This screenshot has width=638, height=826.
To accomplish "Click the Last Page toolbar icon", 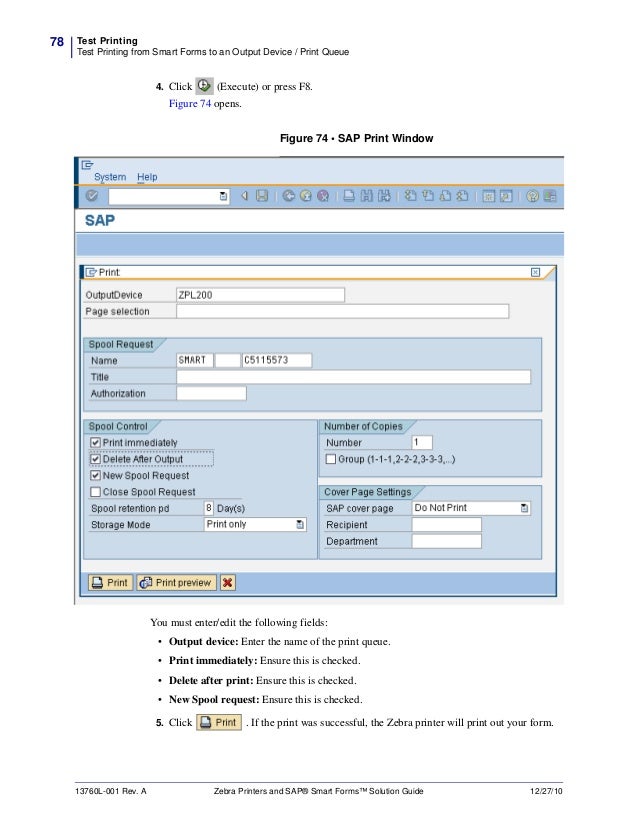I will click(x=462, y=196).
